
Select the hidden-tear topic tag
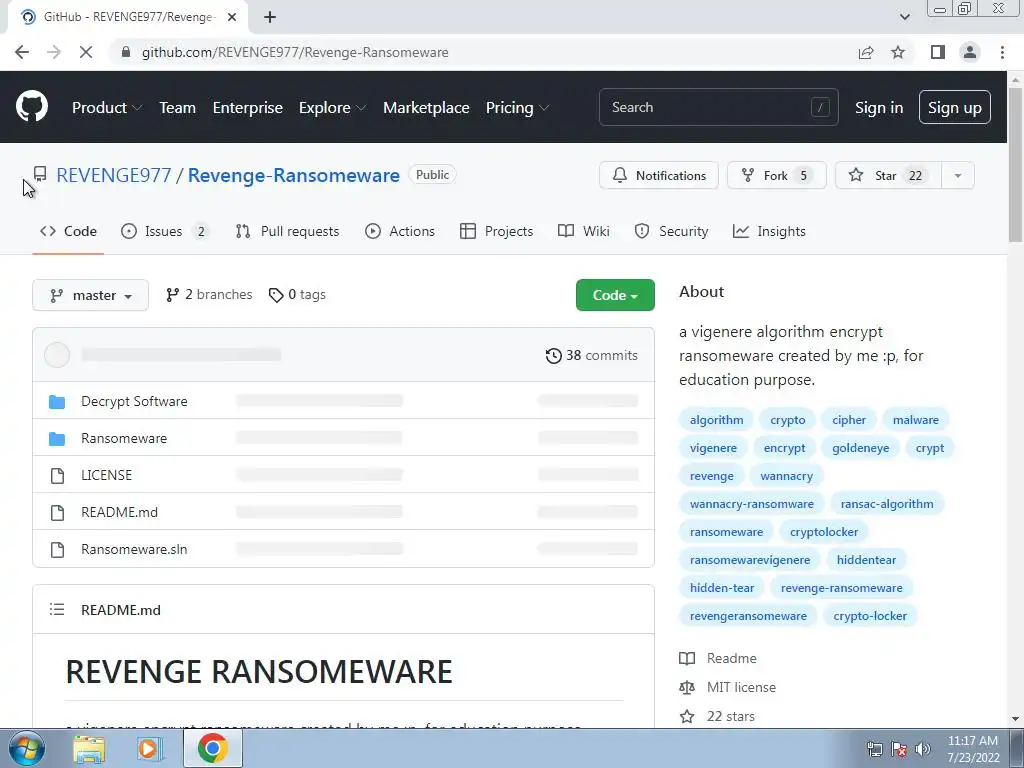click(x=722, y=588)
